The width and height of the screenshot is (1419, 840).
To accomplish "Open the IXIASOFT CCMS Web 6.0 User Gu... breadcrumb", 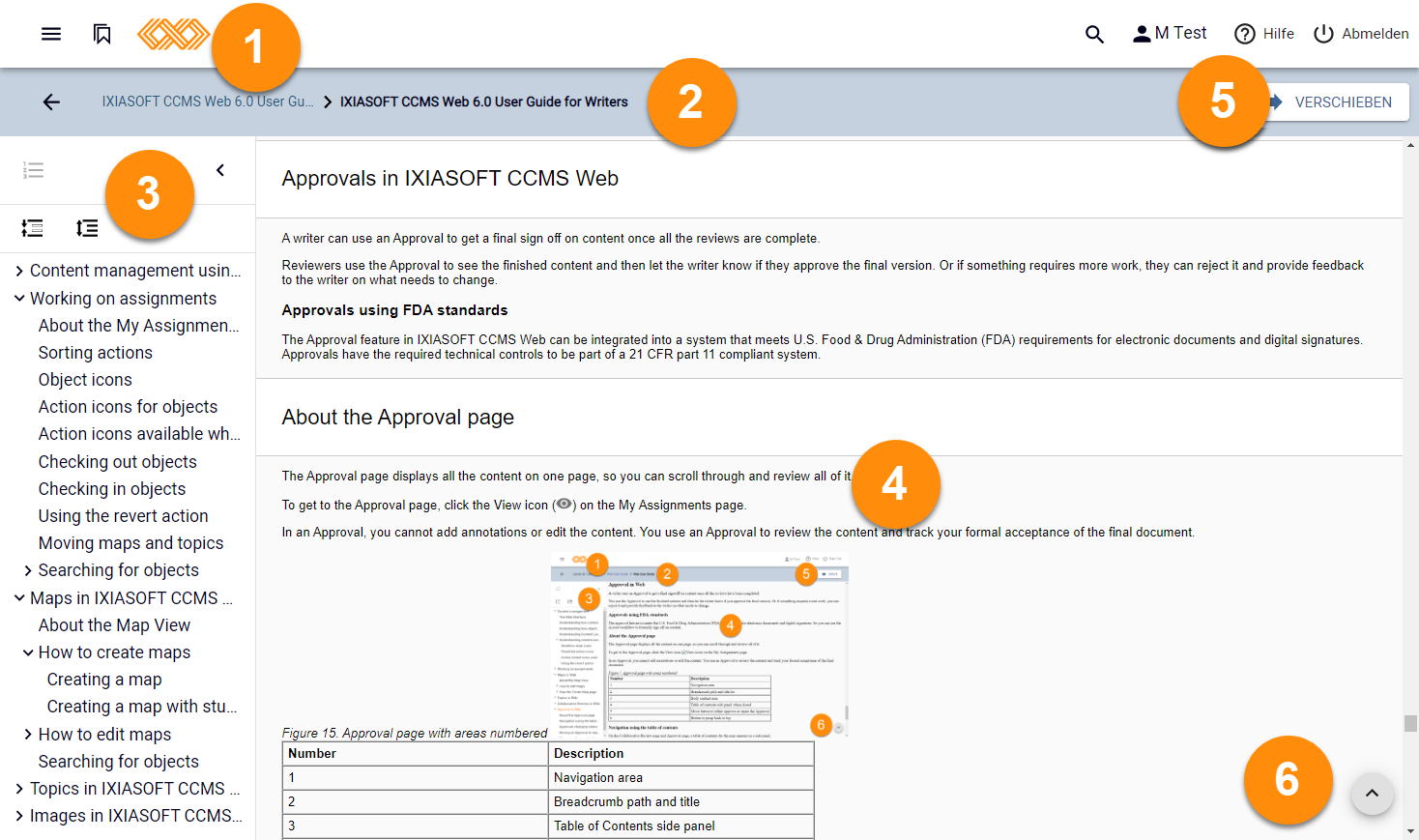I will click(x=208, y=101).
